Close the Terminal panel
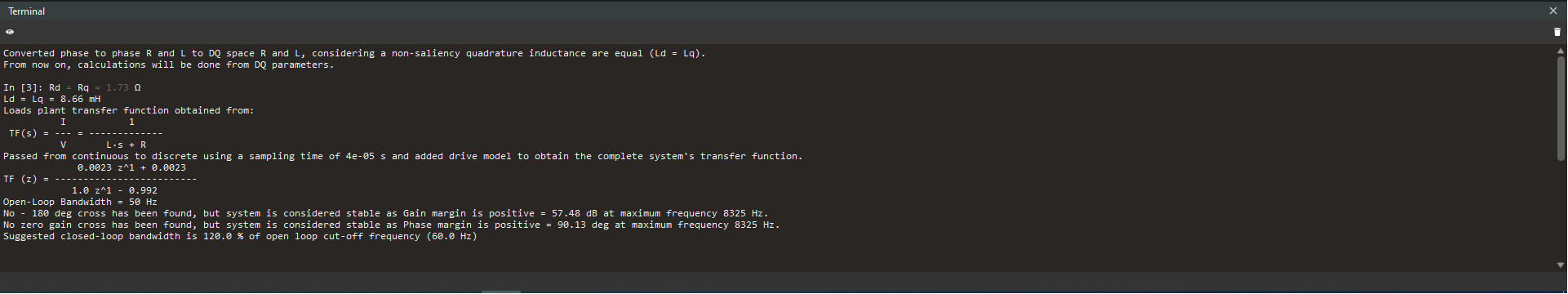This screenshot has height=294, width=1568. (x=1553, y=11)
